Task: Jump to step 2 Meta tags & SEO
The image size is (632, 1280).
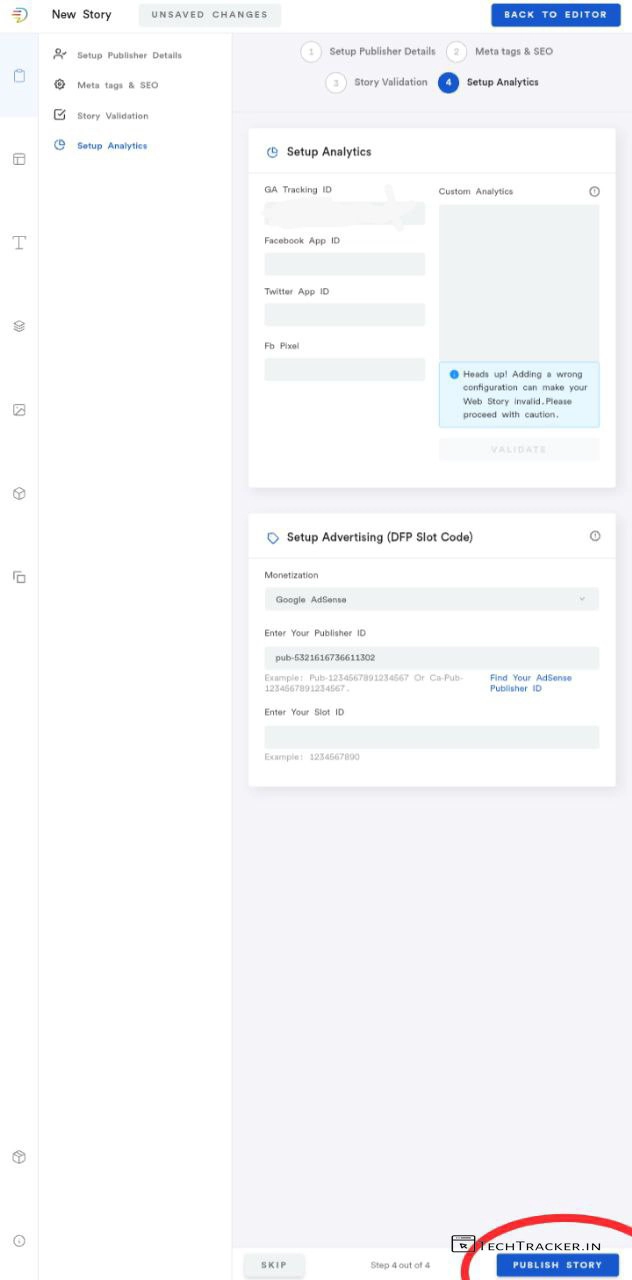Action: (x=501, y=51)
